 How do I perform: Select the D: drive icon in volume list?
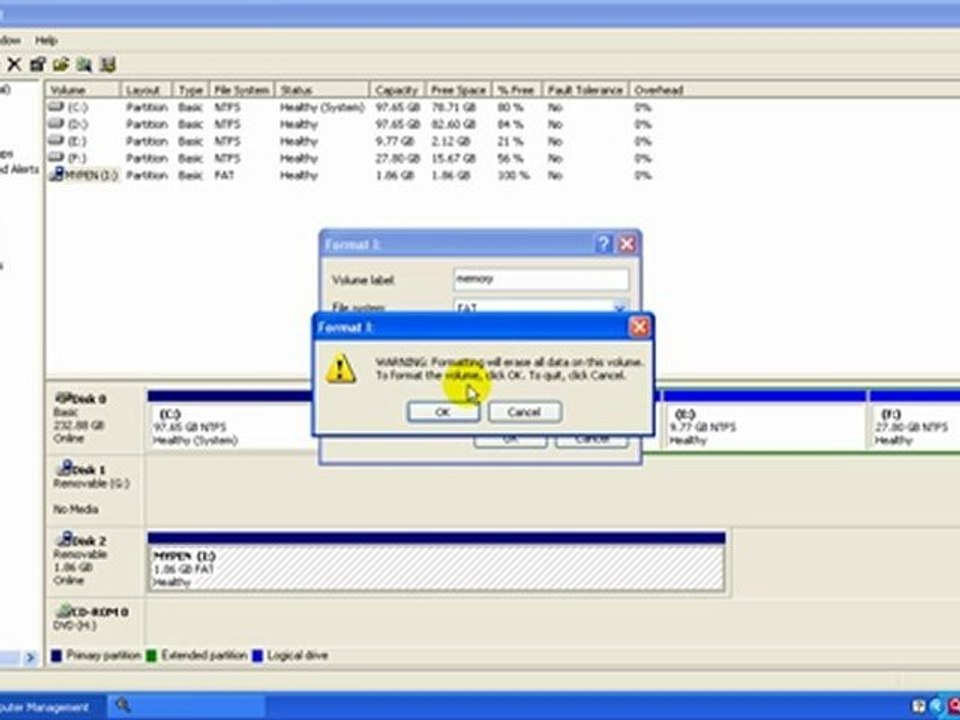click(x=56, y=124)
